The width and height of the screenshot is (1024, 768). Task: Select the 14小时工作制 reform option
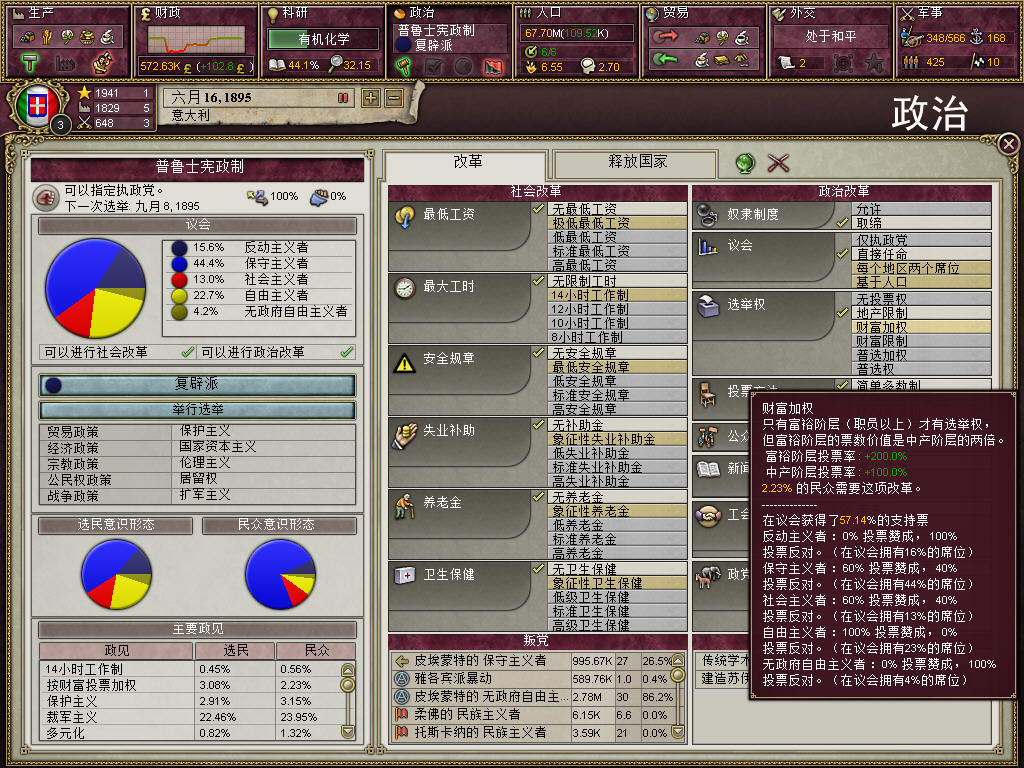[x=617, y=295]
